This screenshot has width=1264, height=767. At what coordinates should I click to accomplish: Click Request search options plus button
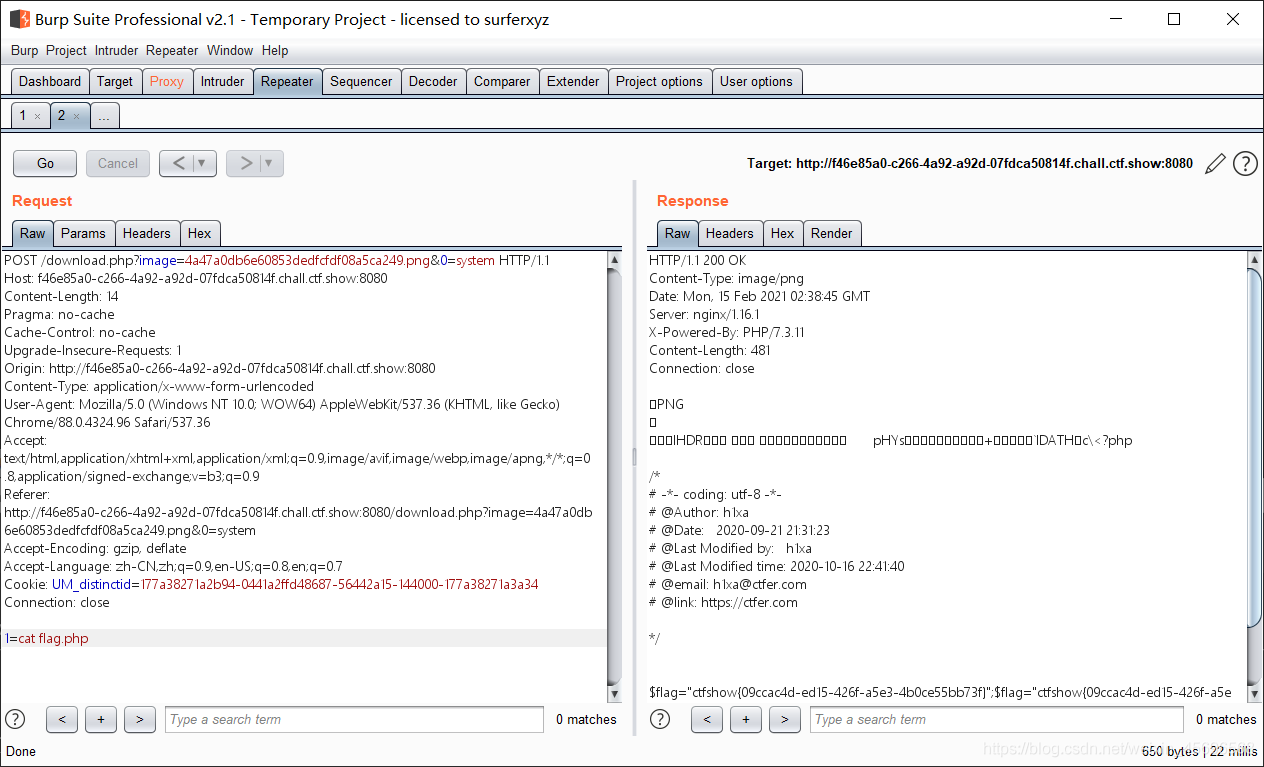pyautogui.click(x=101, y=719)
